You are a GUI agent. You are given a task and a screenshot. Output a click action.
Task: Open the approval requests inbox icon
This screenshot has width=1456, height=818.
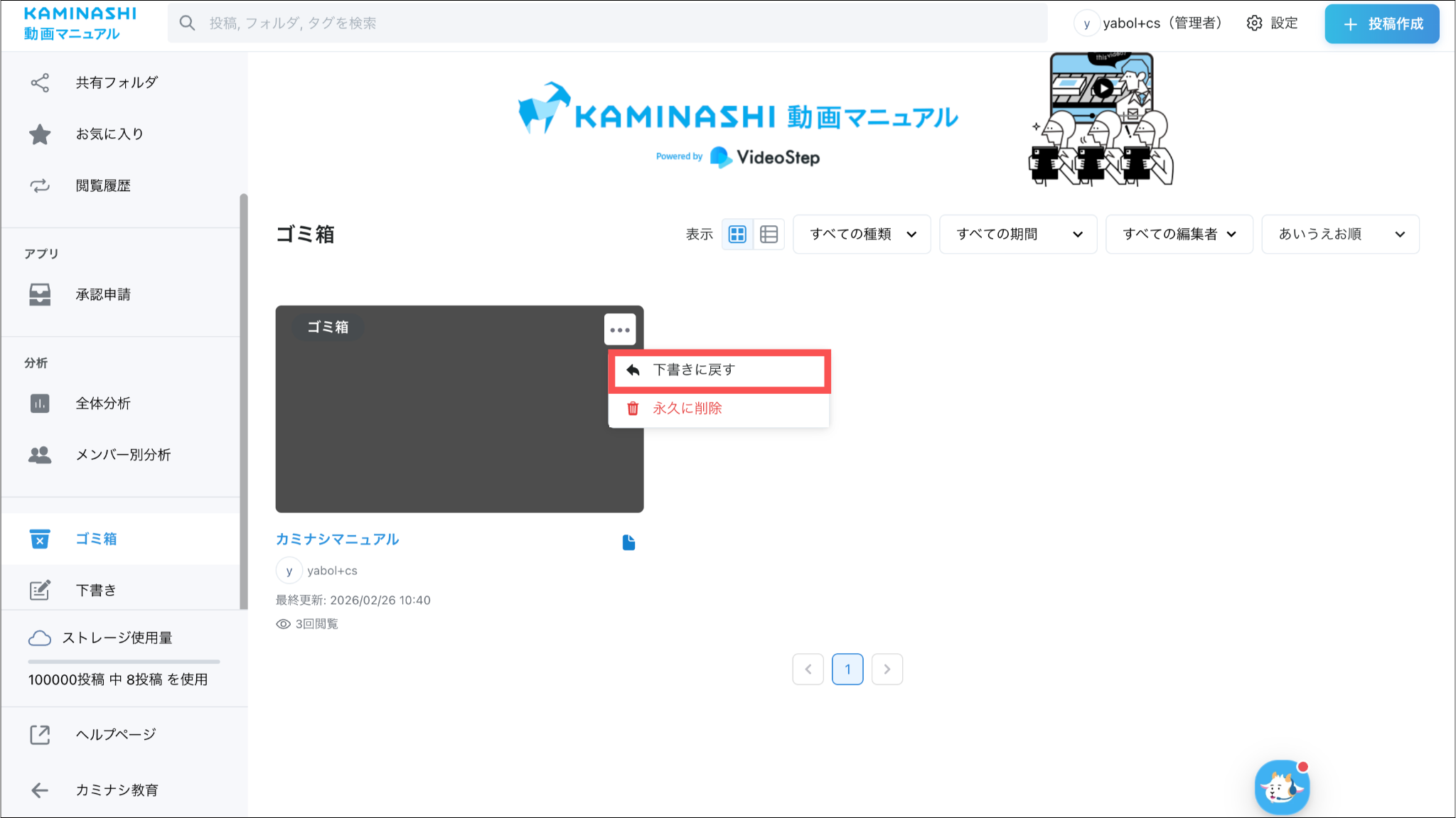coord(40,294)
